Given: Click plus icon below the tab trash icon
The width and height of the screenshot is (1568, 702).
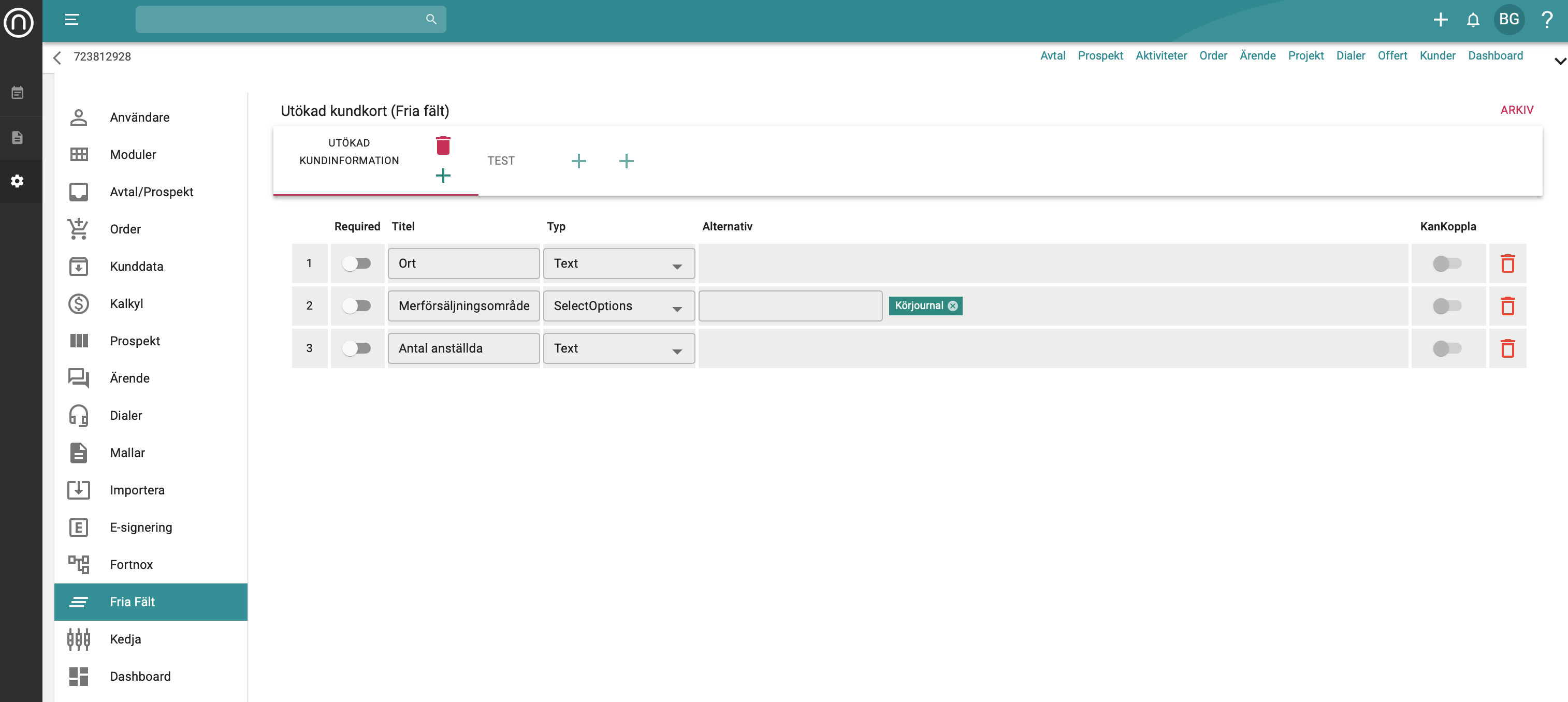Looking at the screenshot, I should 443,176.
